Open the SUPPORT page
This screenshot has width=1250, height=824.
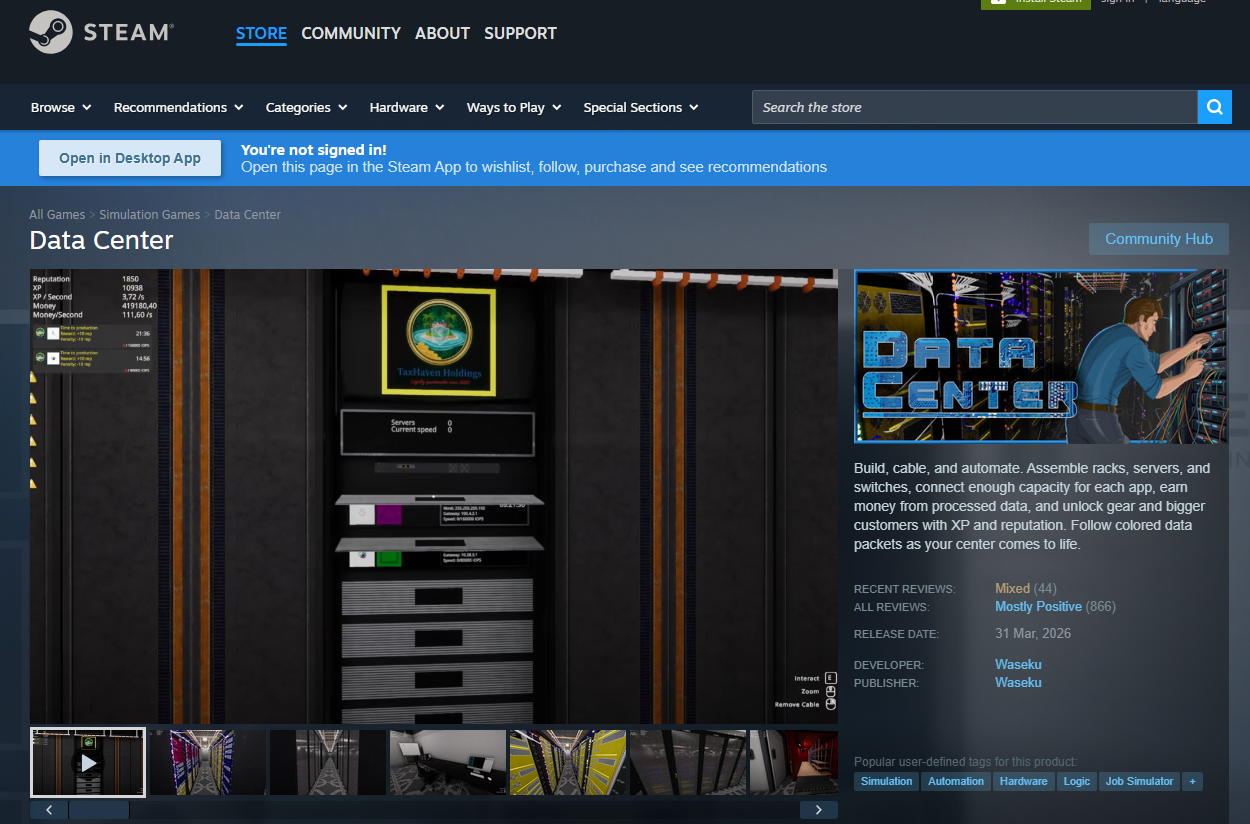pos(520,33)
